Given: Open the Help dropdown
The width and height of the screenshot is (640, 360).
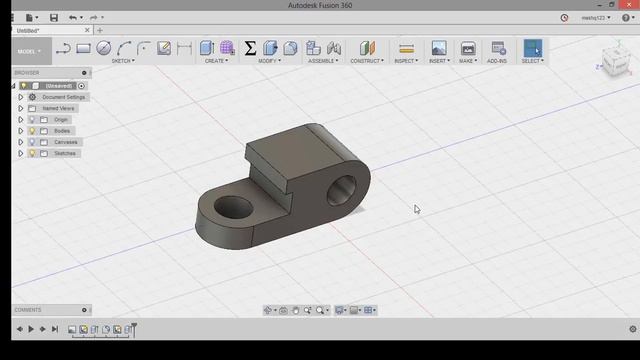Looking at the screenshot, I should (628, 18).
